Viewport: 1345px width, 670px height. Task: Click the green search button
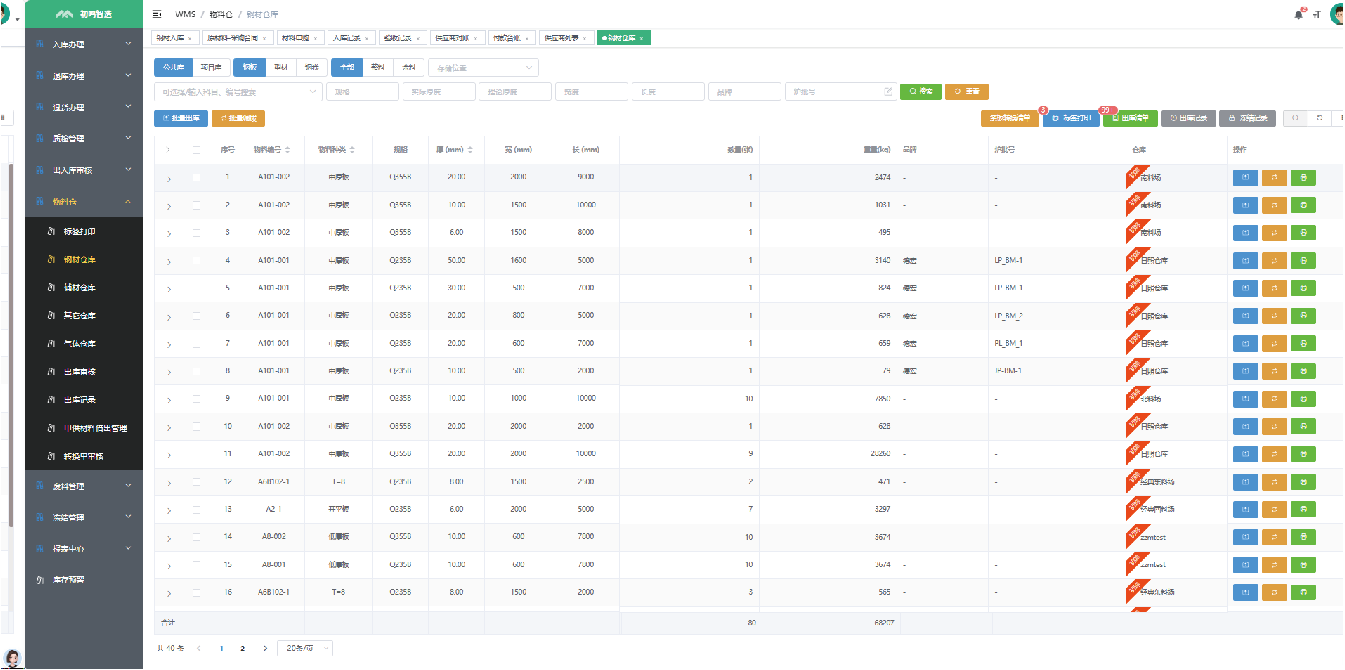click(921, 92)
